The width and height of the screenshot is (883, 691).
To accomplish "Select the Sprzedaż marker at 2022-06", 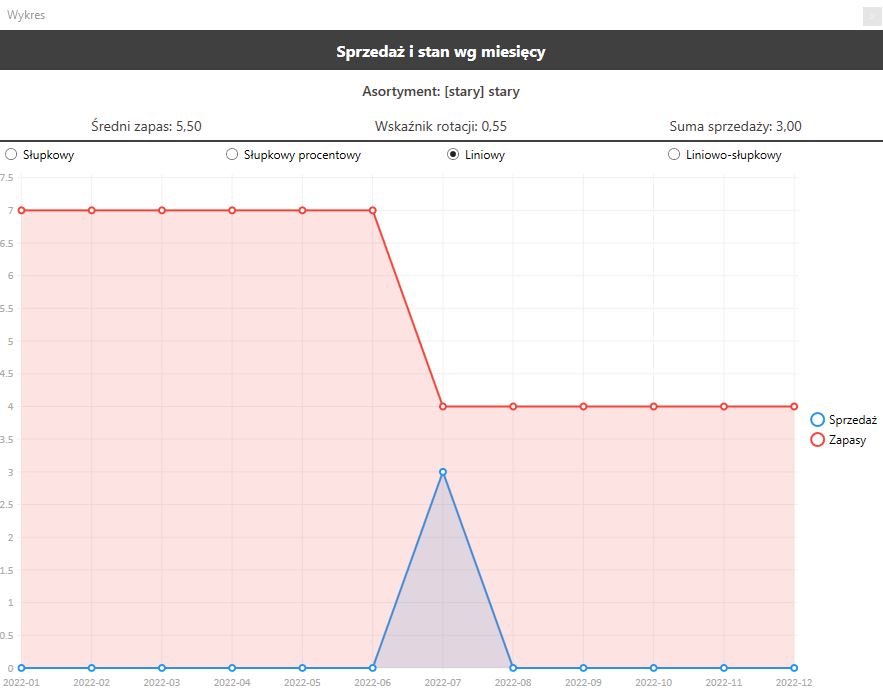I will (x=373, y=667).
